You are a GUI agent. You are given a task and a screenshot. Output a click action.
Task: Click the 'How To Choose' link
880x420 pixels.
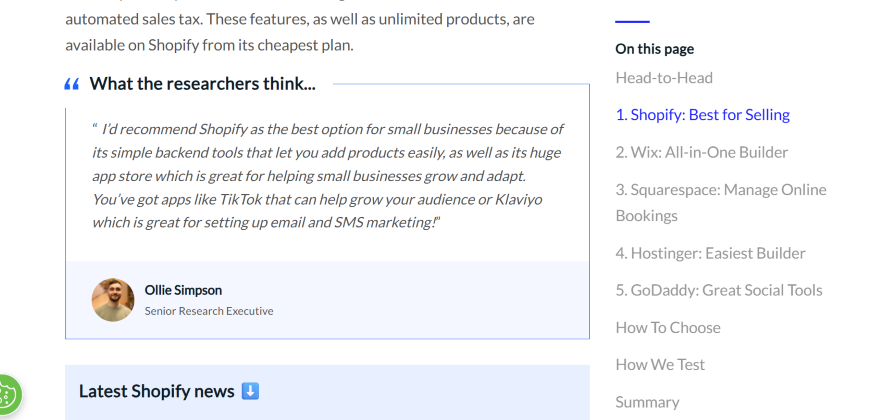pos(667,327)
